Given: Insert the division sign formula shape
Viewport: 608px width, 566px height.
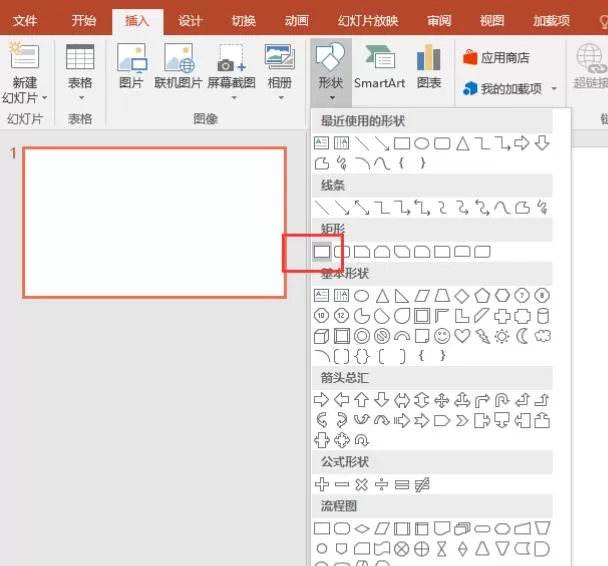Looking at the screenshot, I should tap(382, 484).
